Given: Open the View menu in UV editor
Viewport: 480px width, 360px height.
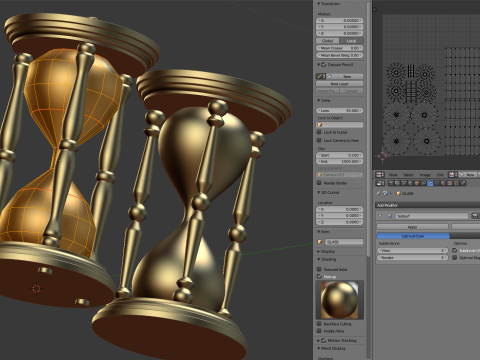Looking at the screenshot, I should click(393, 175).
